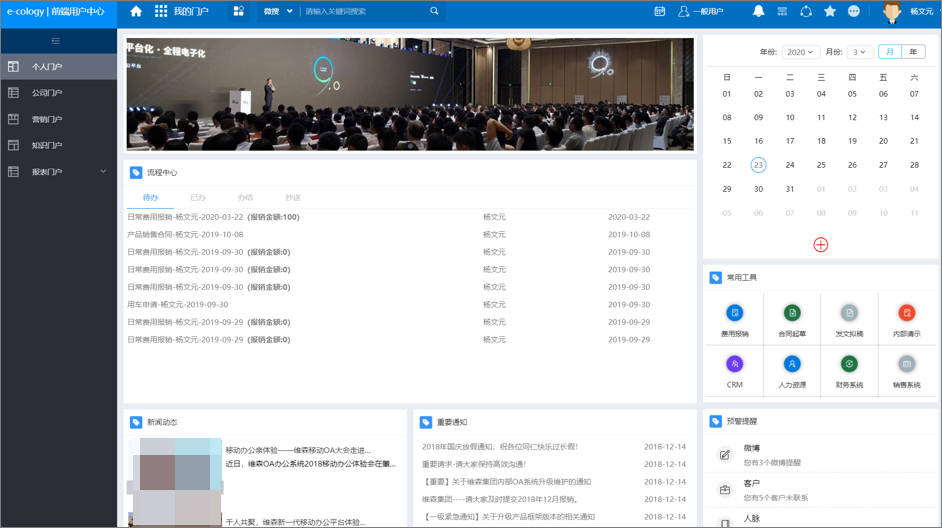Click the keyword search input field
942x528 pixels.
pyautogui.click(x=364, y=11)
